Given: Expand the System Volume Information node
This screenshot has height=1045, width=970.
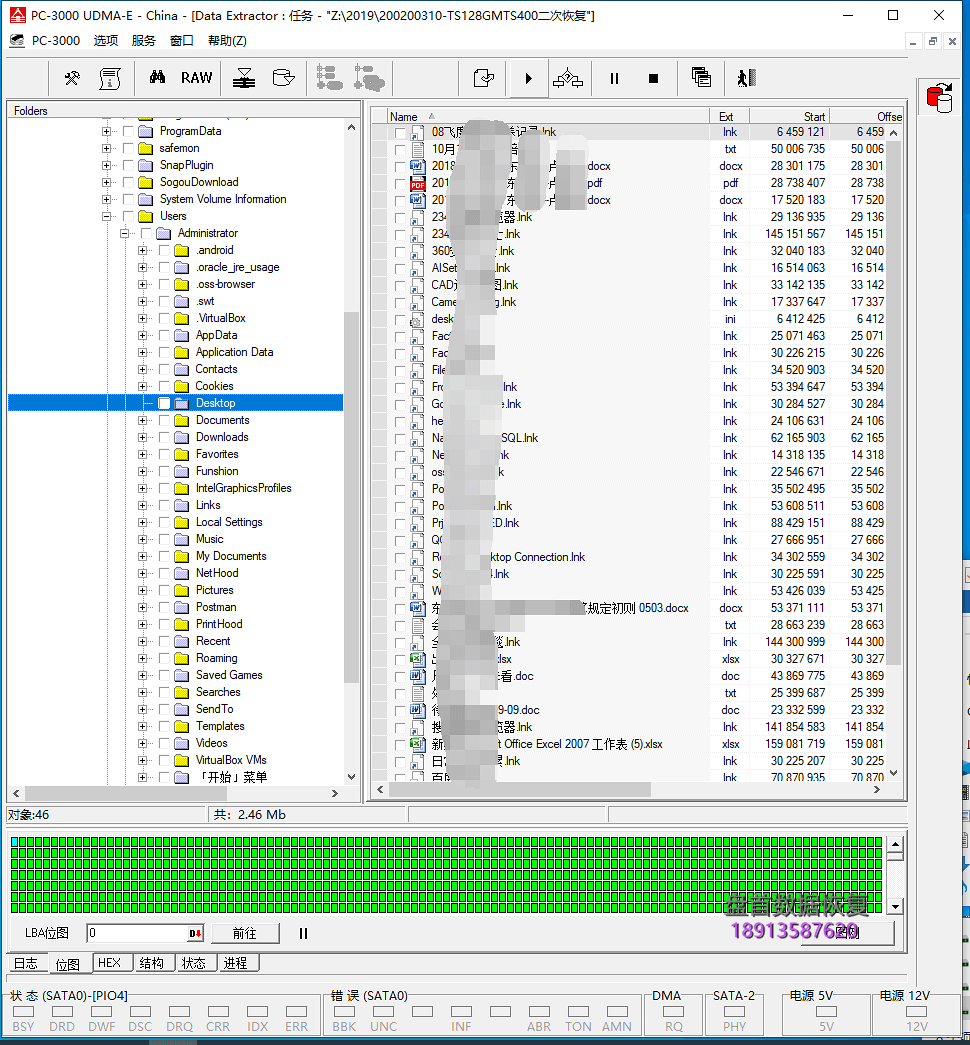Looking at the screenshot, I should (106, 199).
